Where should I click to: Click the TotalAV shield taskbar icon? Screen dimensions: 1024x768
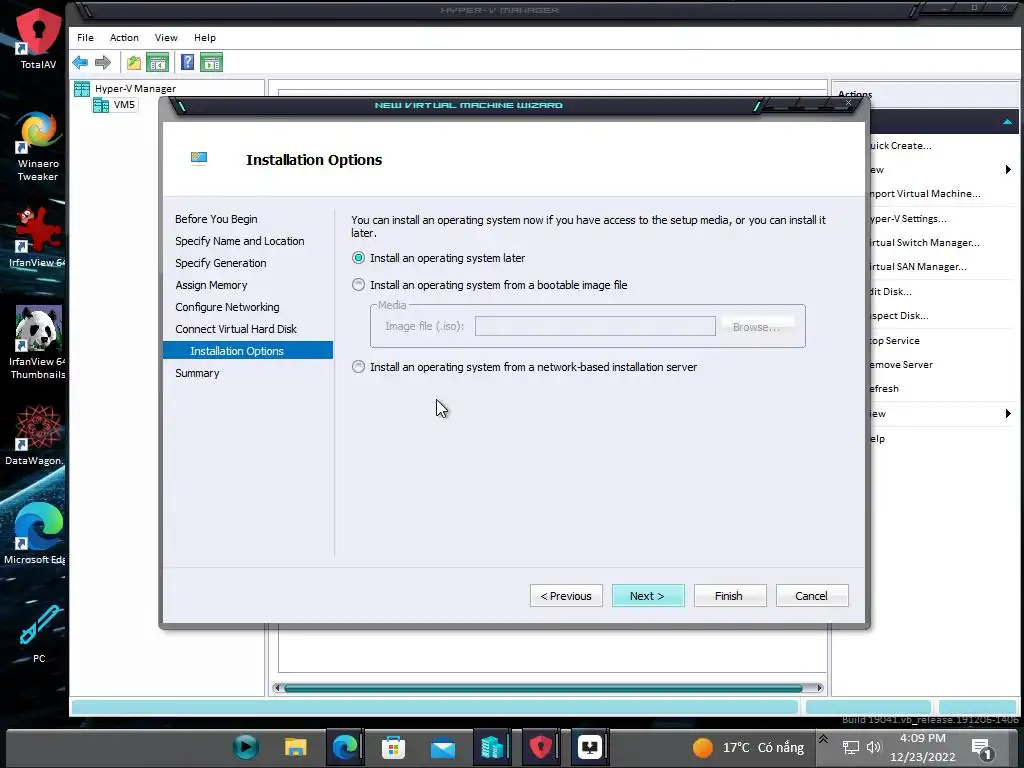(x=541, y=746)
